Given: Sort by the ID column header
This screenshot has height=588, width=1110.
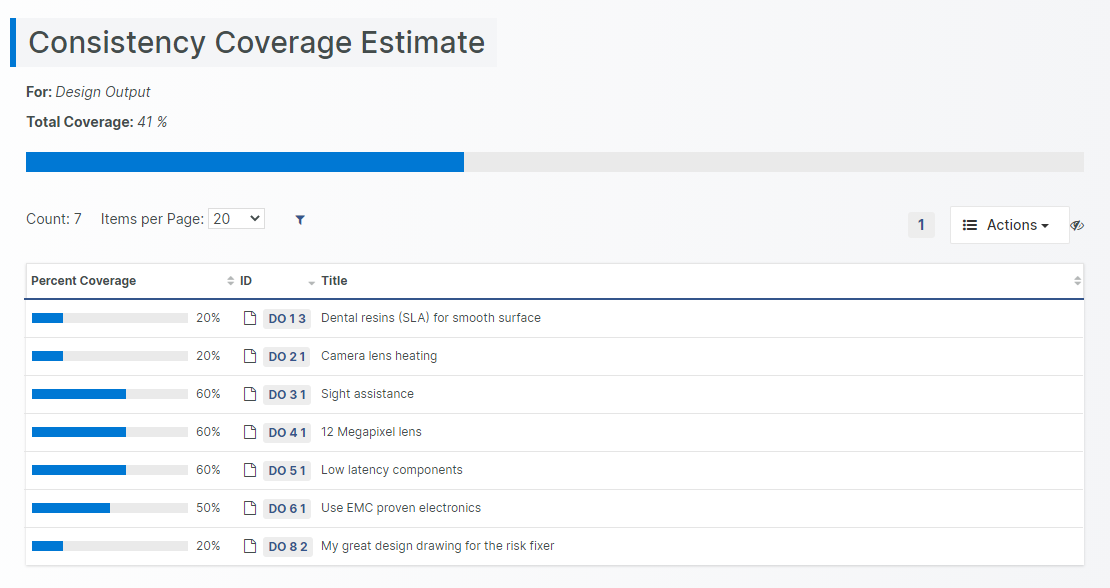Looking at the screenshot, I should (246, 281).
